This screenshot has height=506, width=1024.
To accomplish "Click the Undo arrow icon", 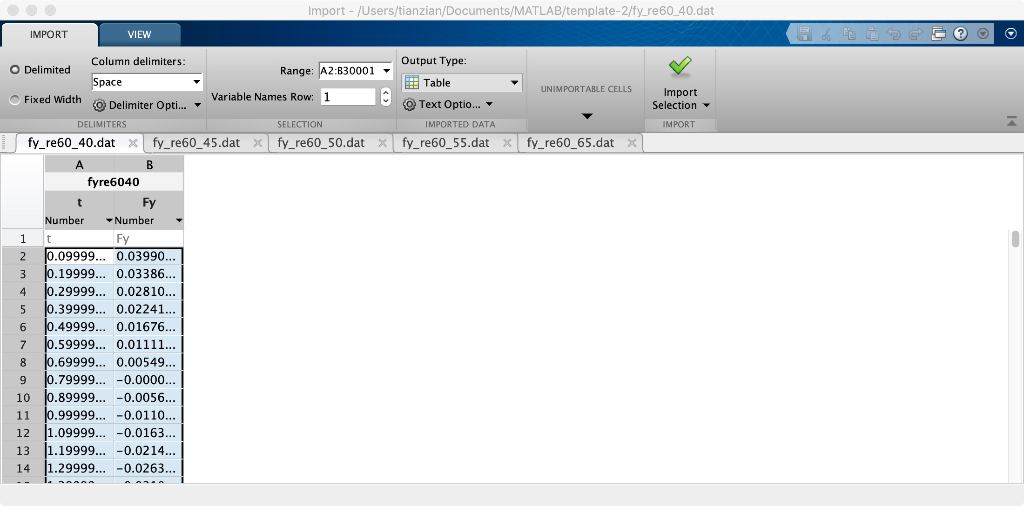I will coord(893,34).
